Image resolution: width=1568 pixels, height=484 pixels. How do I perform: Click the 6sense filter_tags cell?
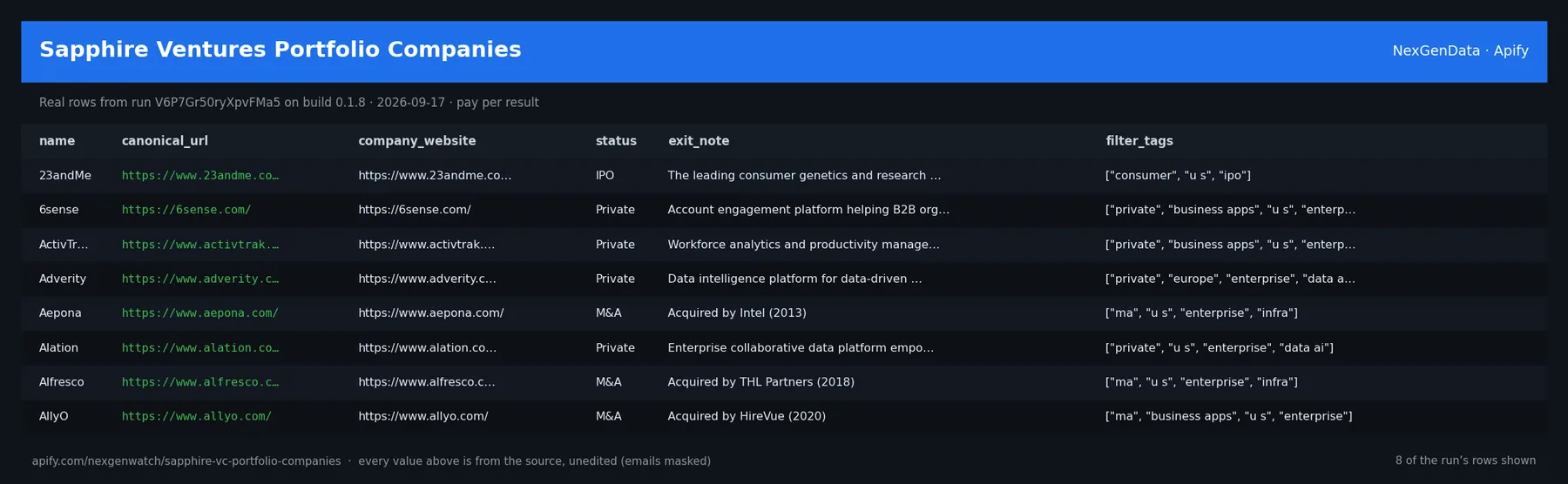coord(1230,210)
